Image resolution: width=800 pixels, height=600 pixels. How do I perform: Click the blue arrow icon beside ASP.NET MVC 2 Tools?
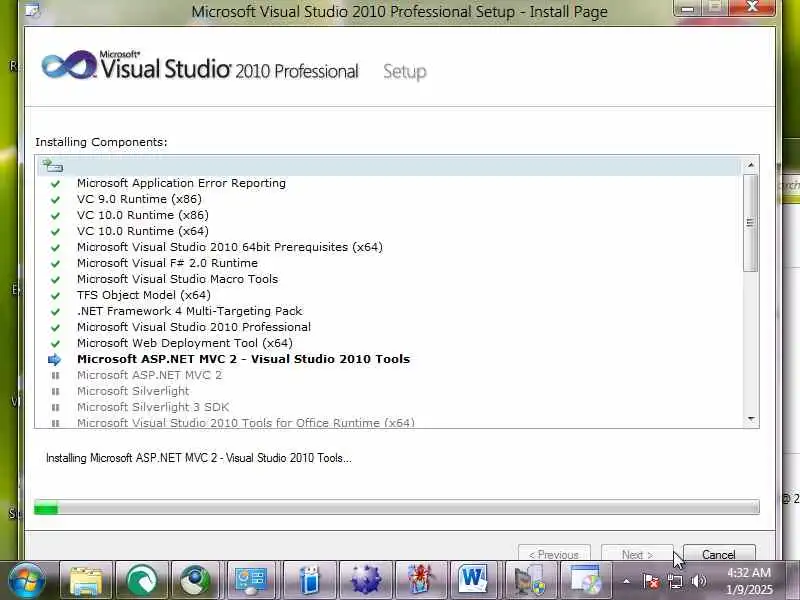(x=54, y=359)
